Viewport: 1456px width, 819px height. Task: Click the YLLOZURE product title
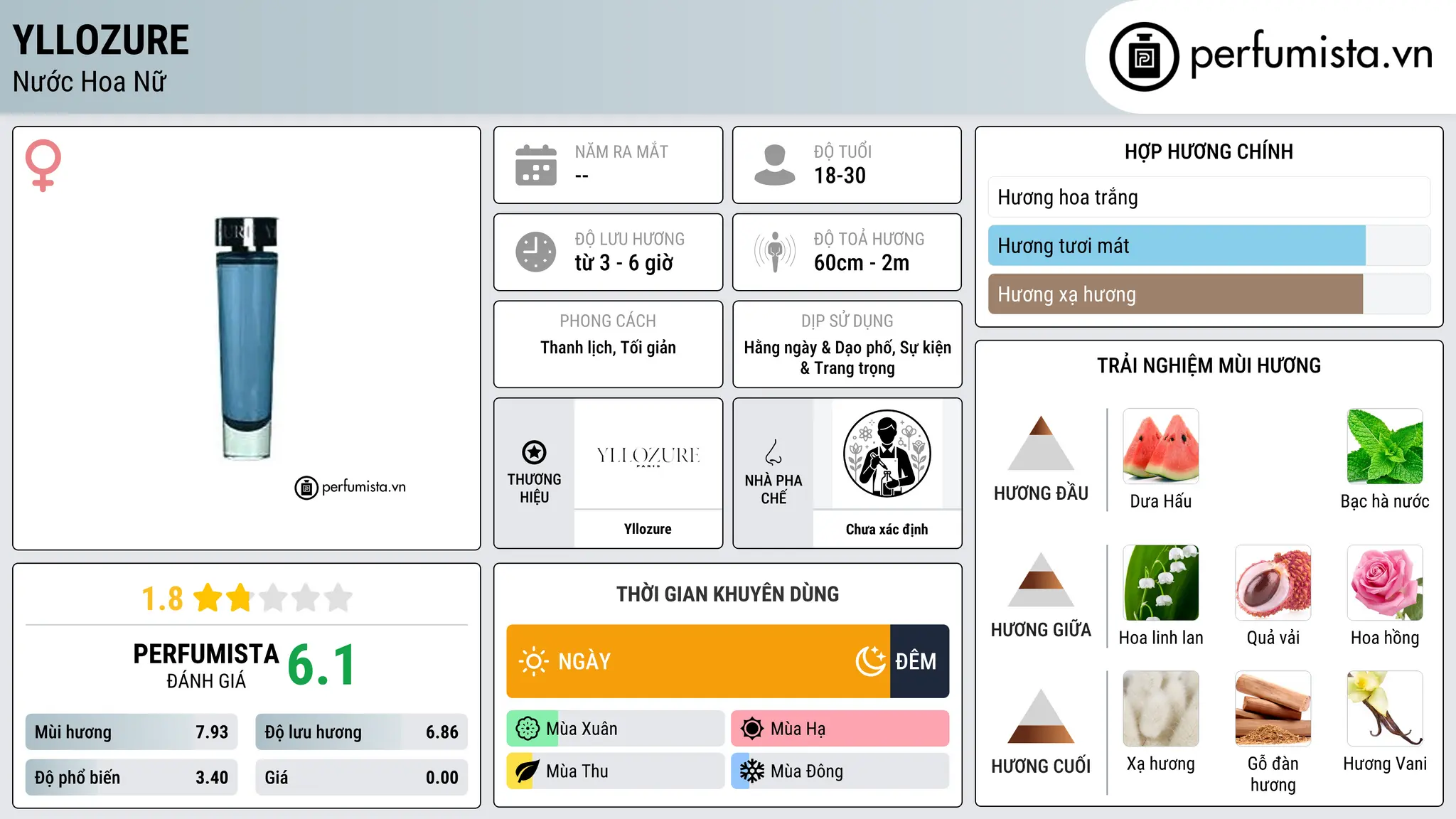[x=101, y=40]
